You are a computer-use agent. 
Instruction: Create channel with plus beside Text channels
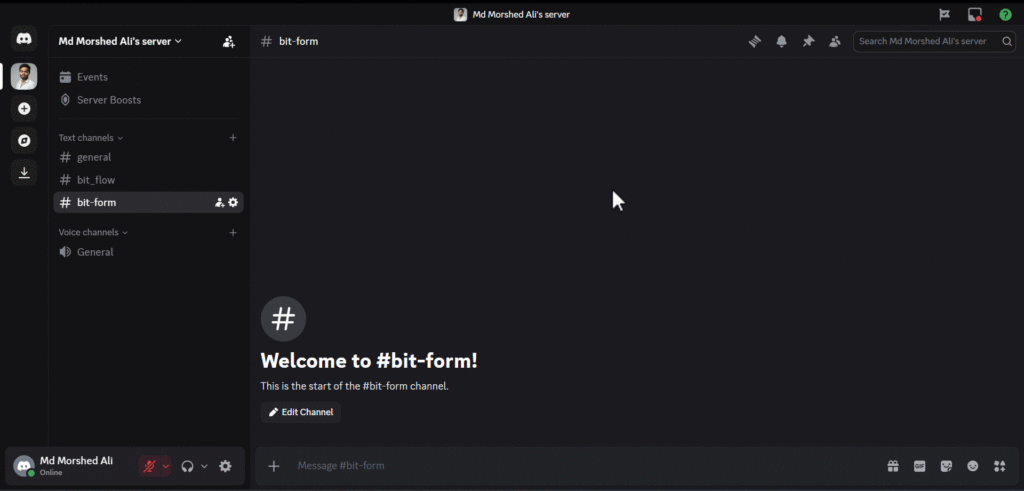(232, 138)
